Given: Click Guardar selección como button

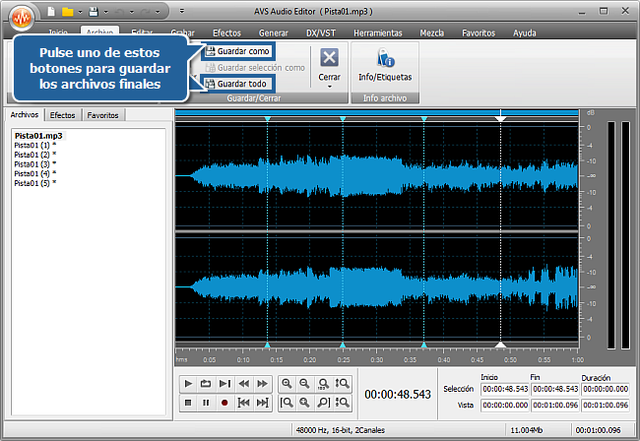Looking at the screenshot, I should (255, 68).
